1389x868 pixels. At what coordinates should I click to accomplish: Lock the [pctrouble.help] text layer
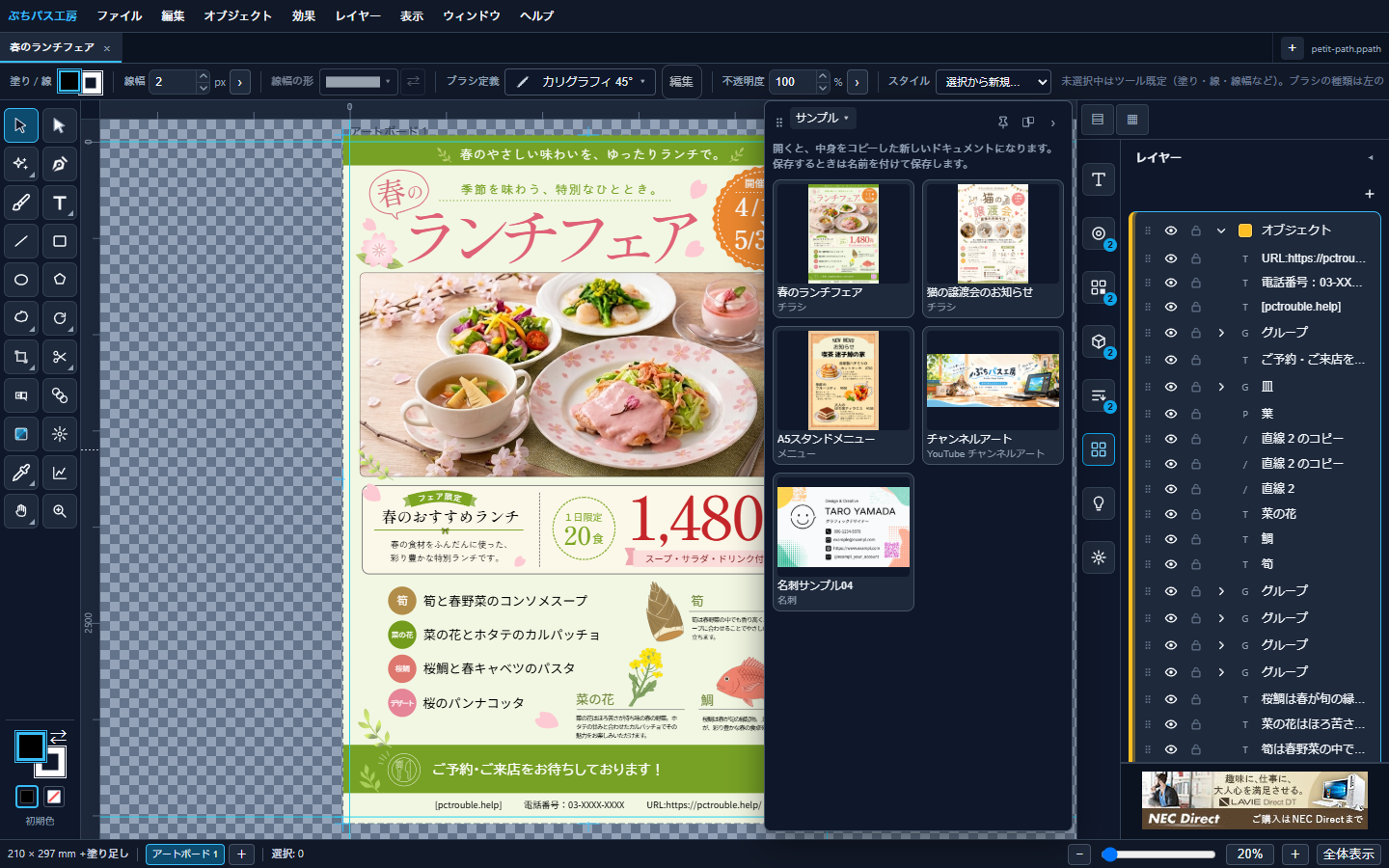[x=1196, y=307]
